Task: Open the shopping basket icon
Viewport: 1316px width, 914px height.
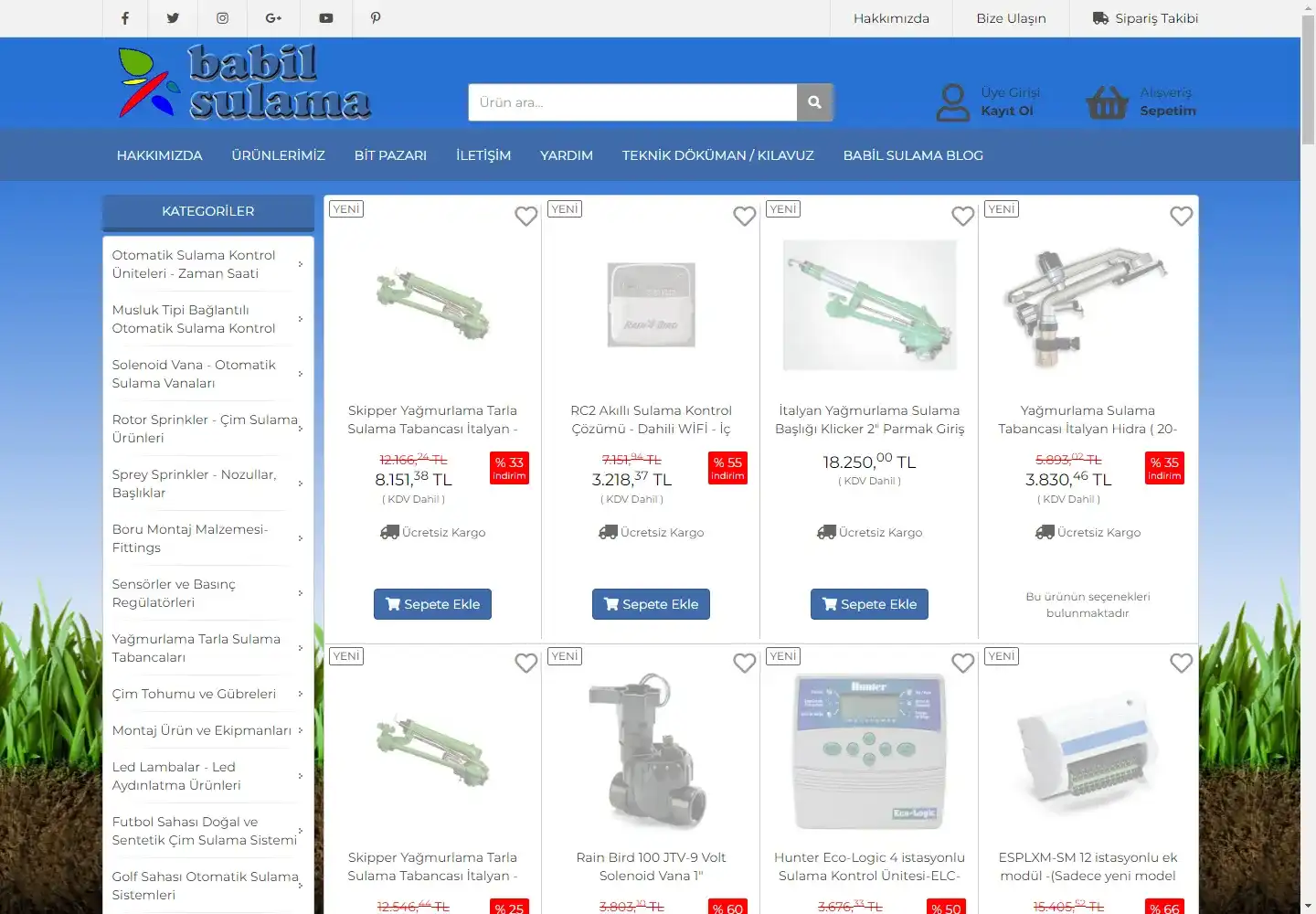Action: click(1108, 102)
